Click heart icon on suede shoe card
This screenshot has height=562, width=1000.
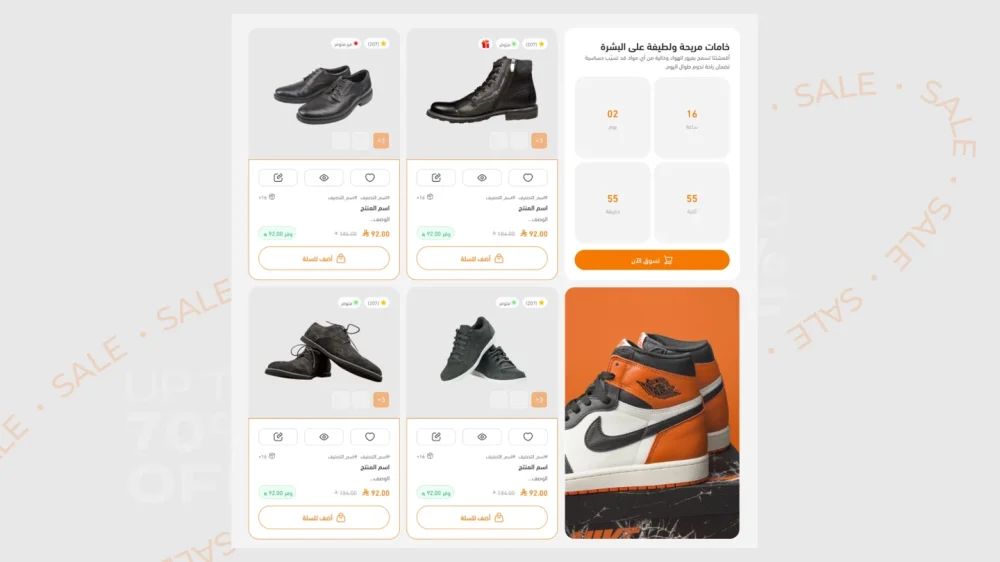click(370, 437)
